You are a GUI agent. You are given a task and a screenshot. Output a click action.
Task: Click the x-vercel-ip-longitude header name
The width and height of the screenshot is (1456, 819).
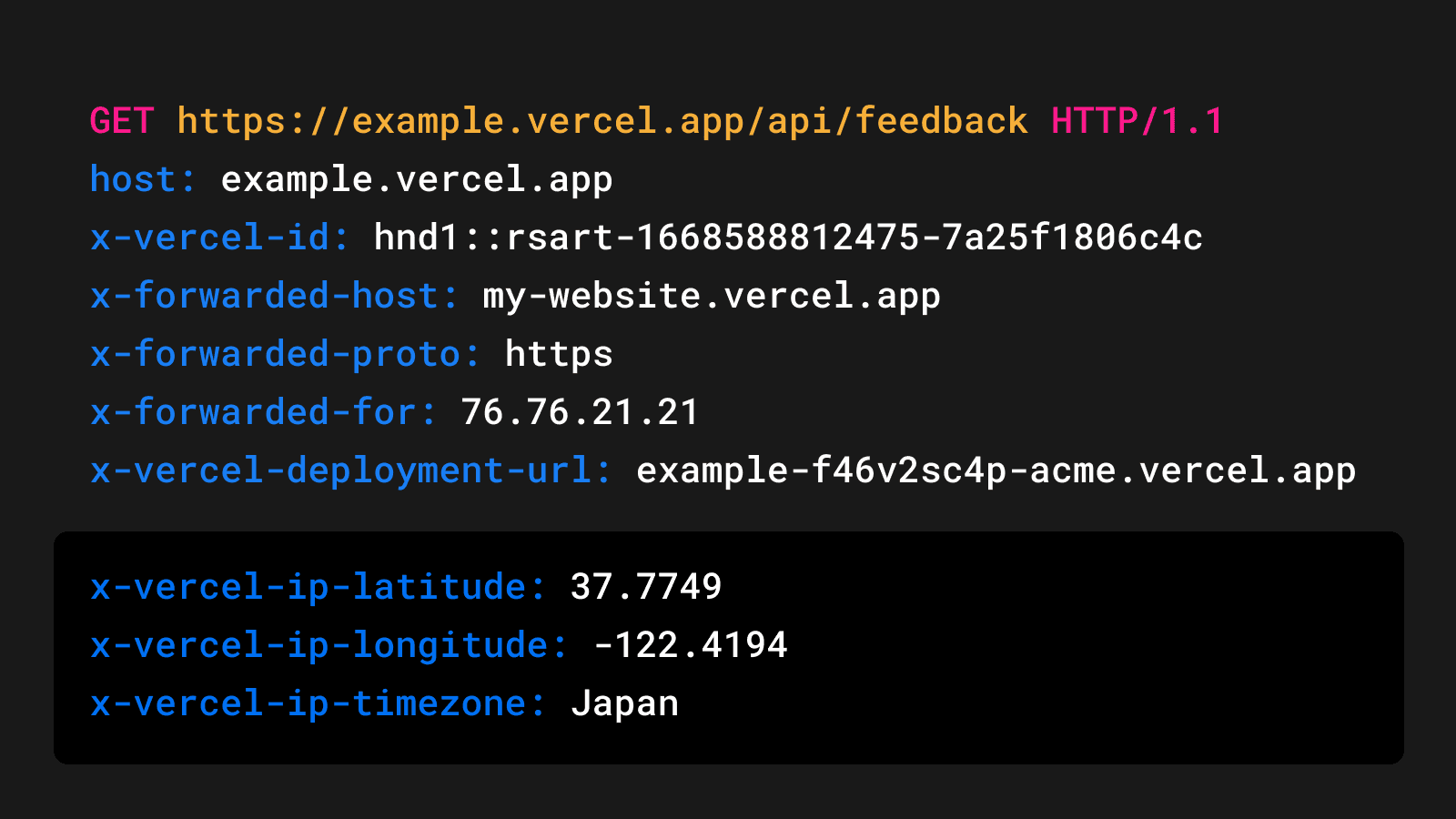point(329,645)
